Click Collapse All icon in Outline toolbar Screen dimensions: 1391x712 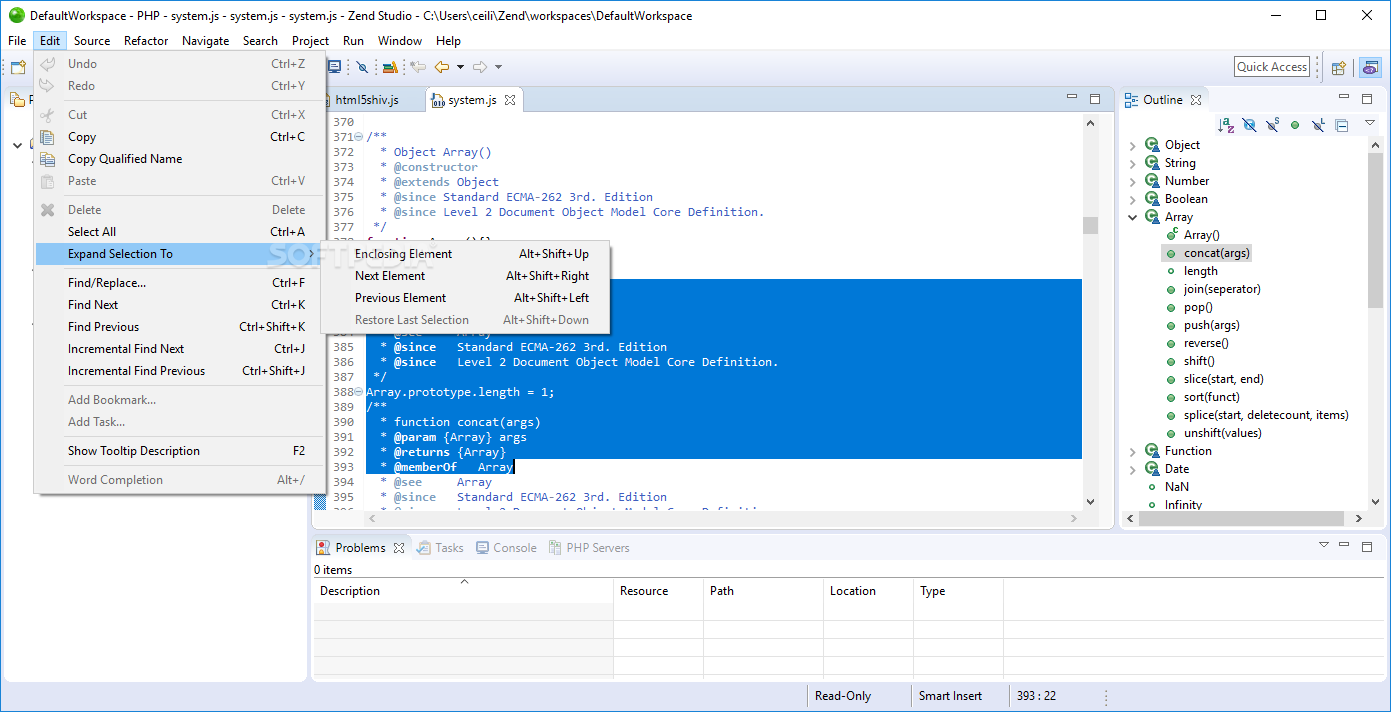tap(1342, 125)
